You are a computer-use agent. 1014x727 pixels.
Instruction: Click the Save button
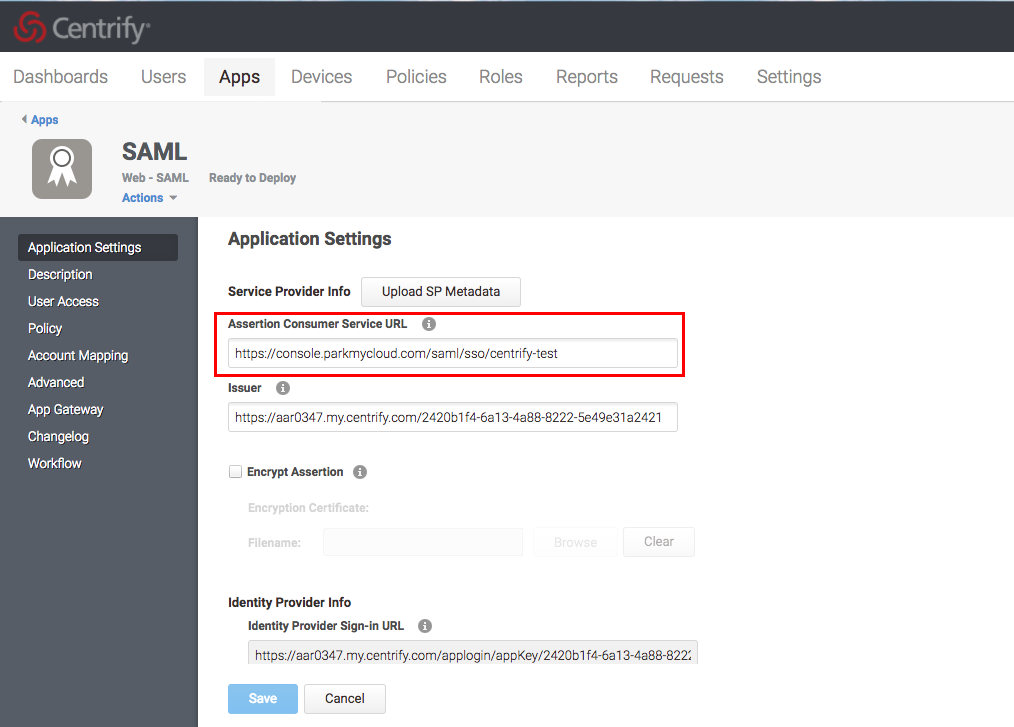(x=263, y=699)
